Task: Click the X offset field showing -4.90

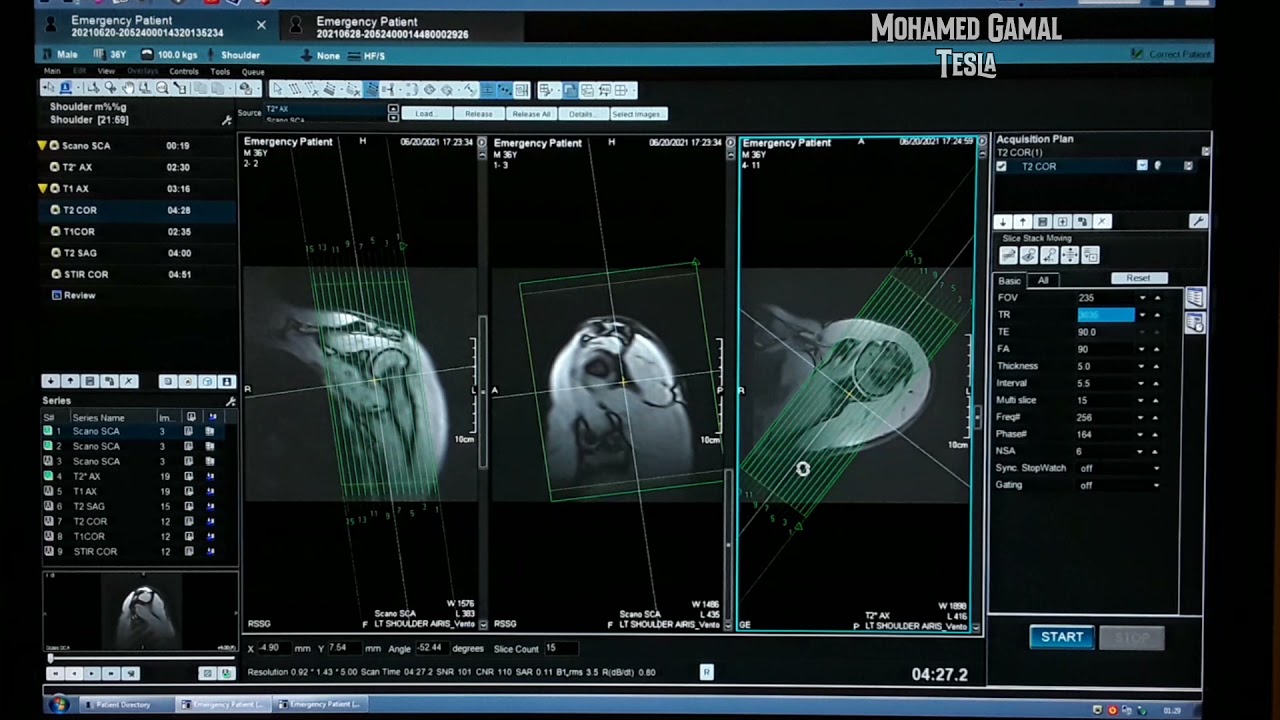Action: click(273, 648)
